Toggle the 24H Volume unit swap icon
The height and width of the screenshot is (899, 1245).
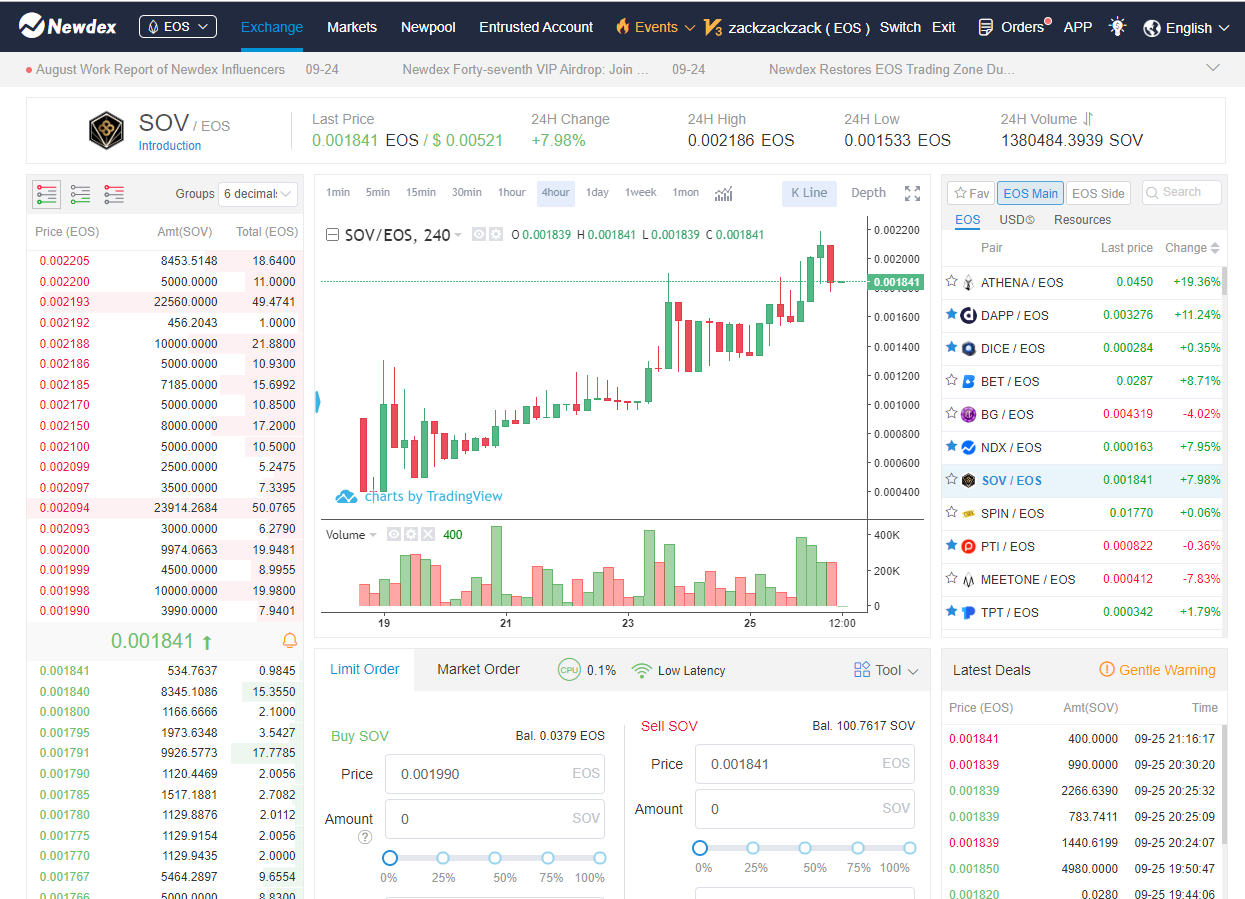point(1088,119)
